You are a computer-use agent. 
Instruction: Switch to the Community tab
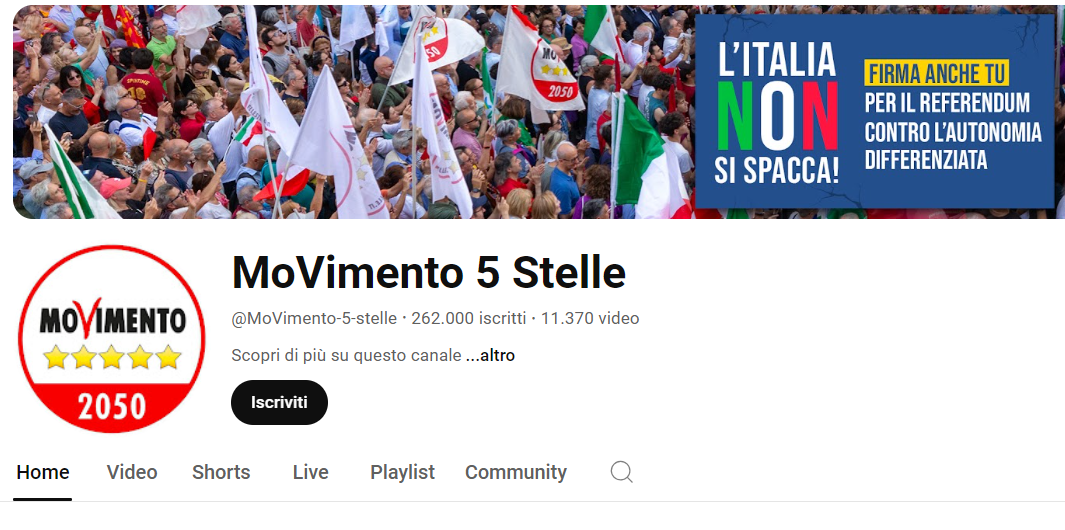(x=516, y=472)
